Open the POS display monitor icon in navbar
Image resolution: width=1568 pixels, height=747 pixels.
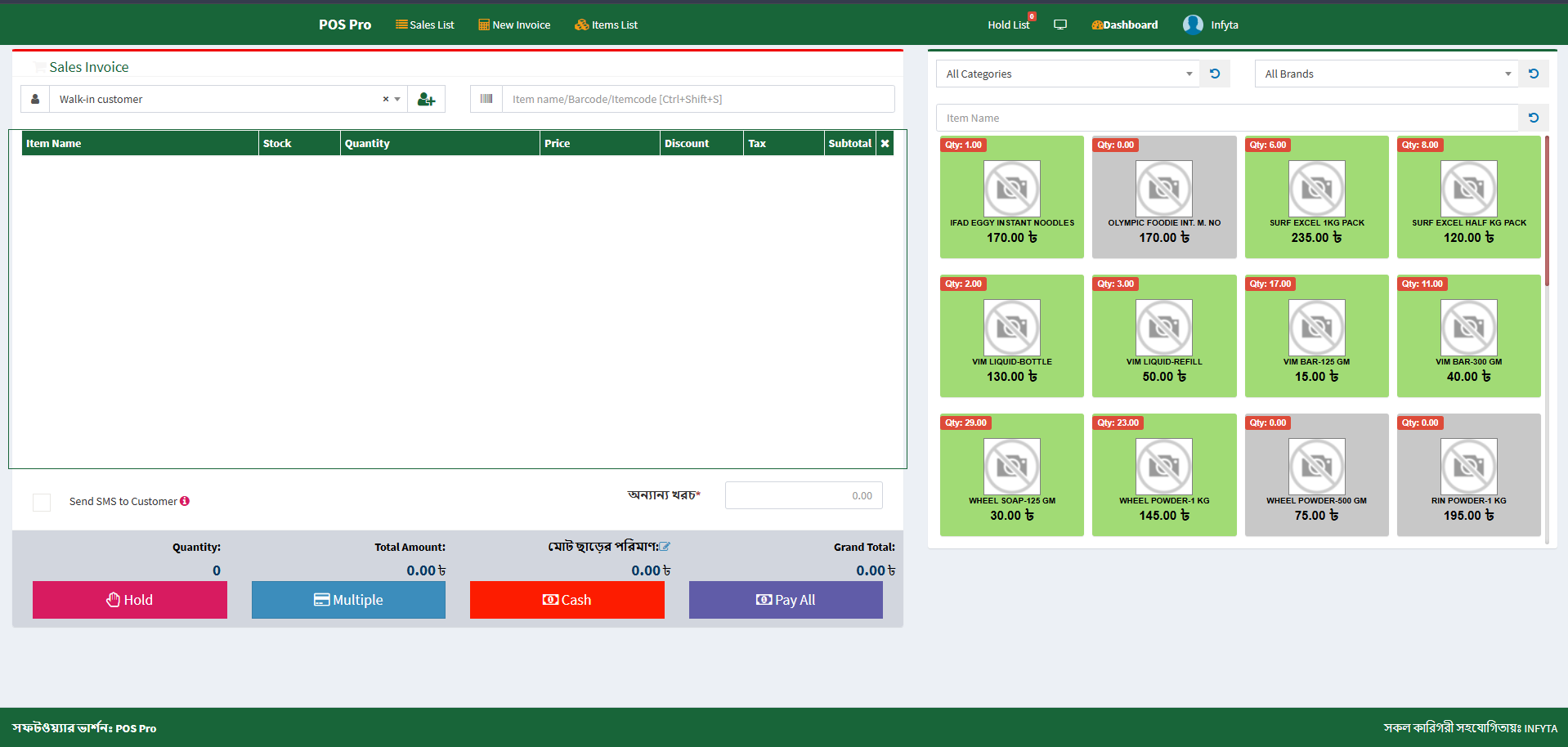pos(1060,24)
